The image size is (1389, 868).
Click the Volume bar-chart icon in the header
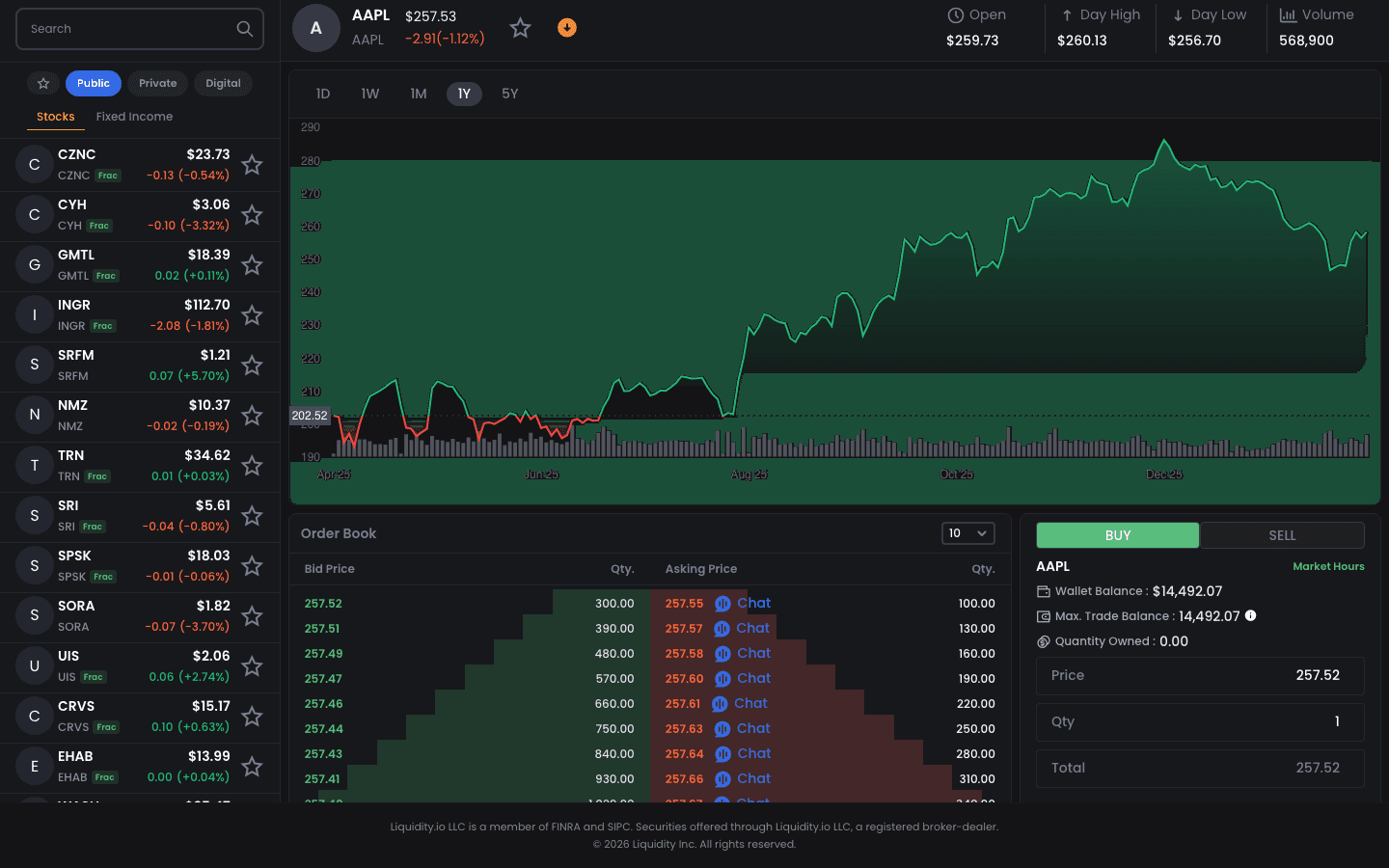click(1291, 14)
